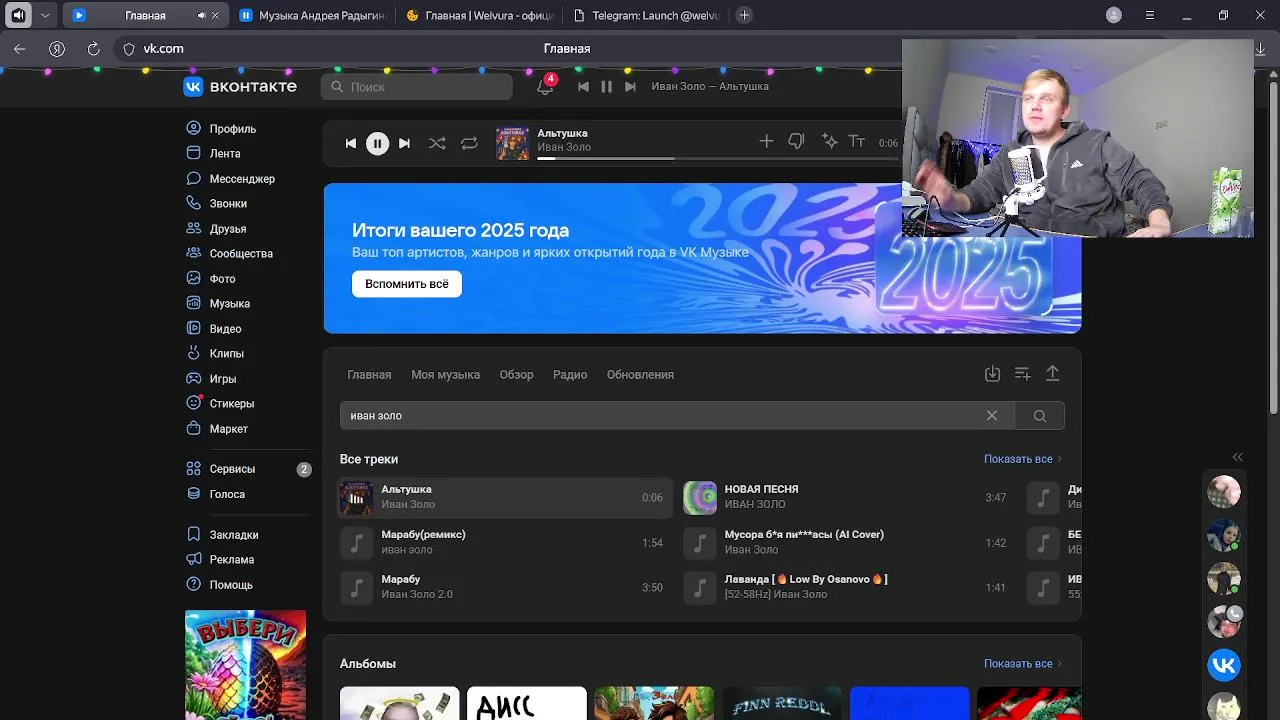Switch to the Радио tab
The height and width of the screenshot is (720, 1280).
pyautogui.click(x=570, y=375)
